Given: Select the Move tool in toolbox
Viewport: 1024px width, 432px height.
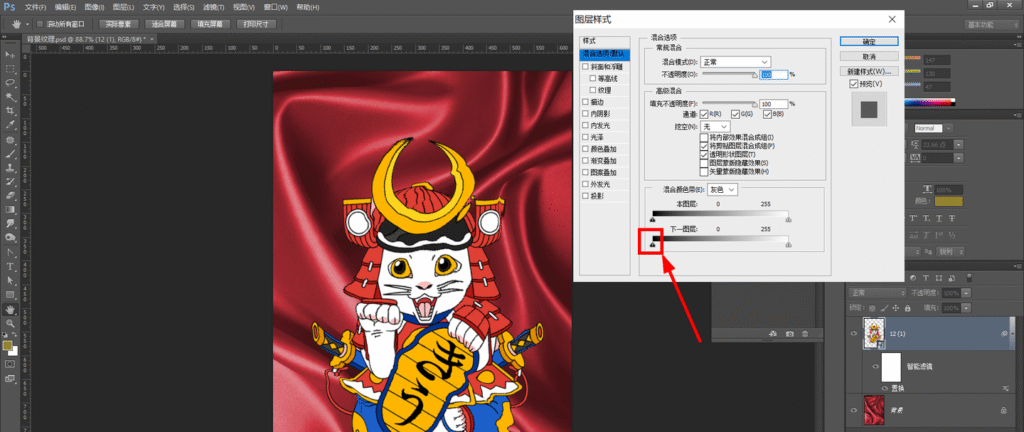Looking at the screenshot, I should [x=10, y=54].
